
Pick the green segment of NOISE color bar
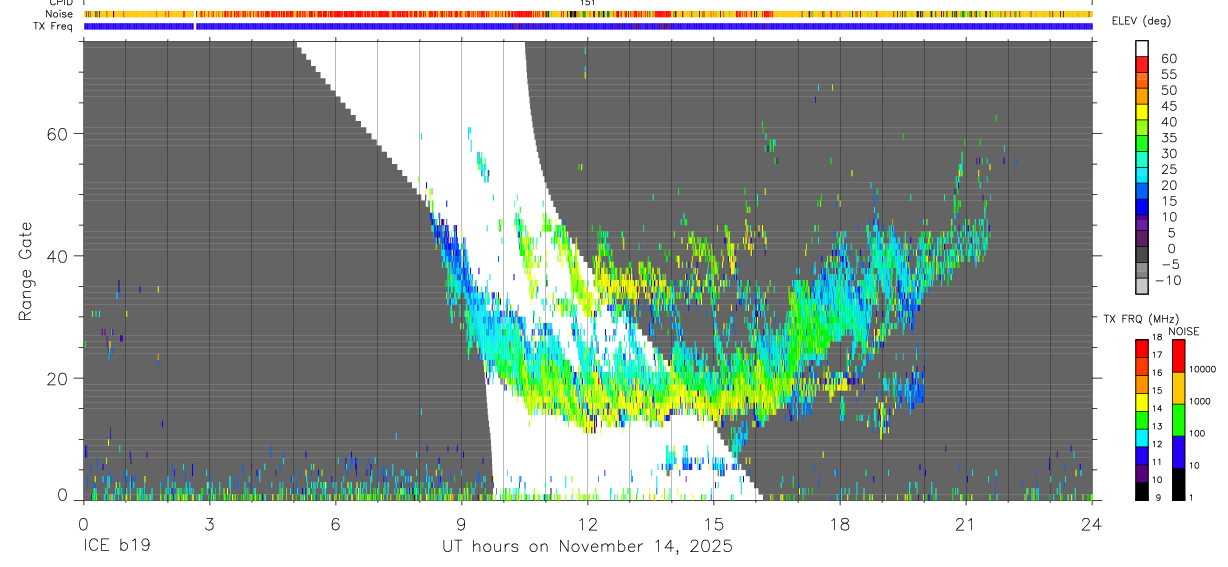click(x=1178, y=420)
